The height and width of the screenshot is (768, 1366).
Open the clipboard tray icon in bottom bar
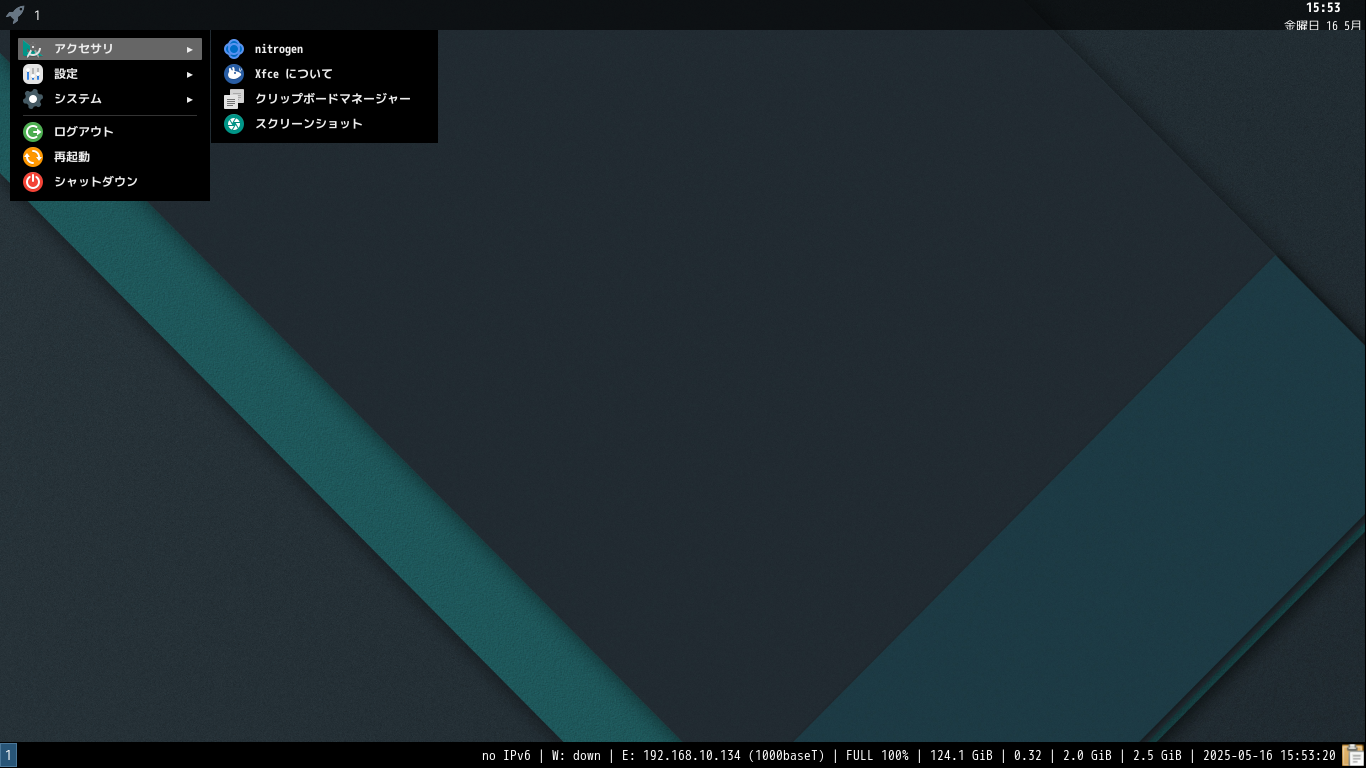click(x=1353, y=755)
